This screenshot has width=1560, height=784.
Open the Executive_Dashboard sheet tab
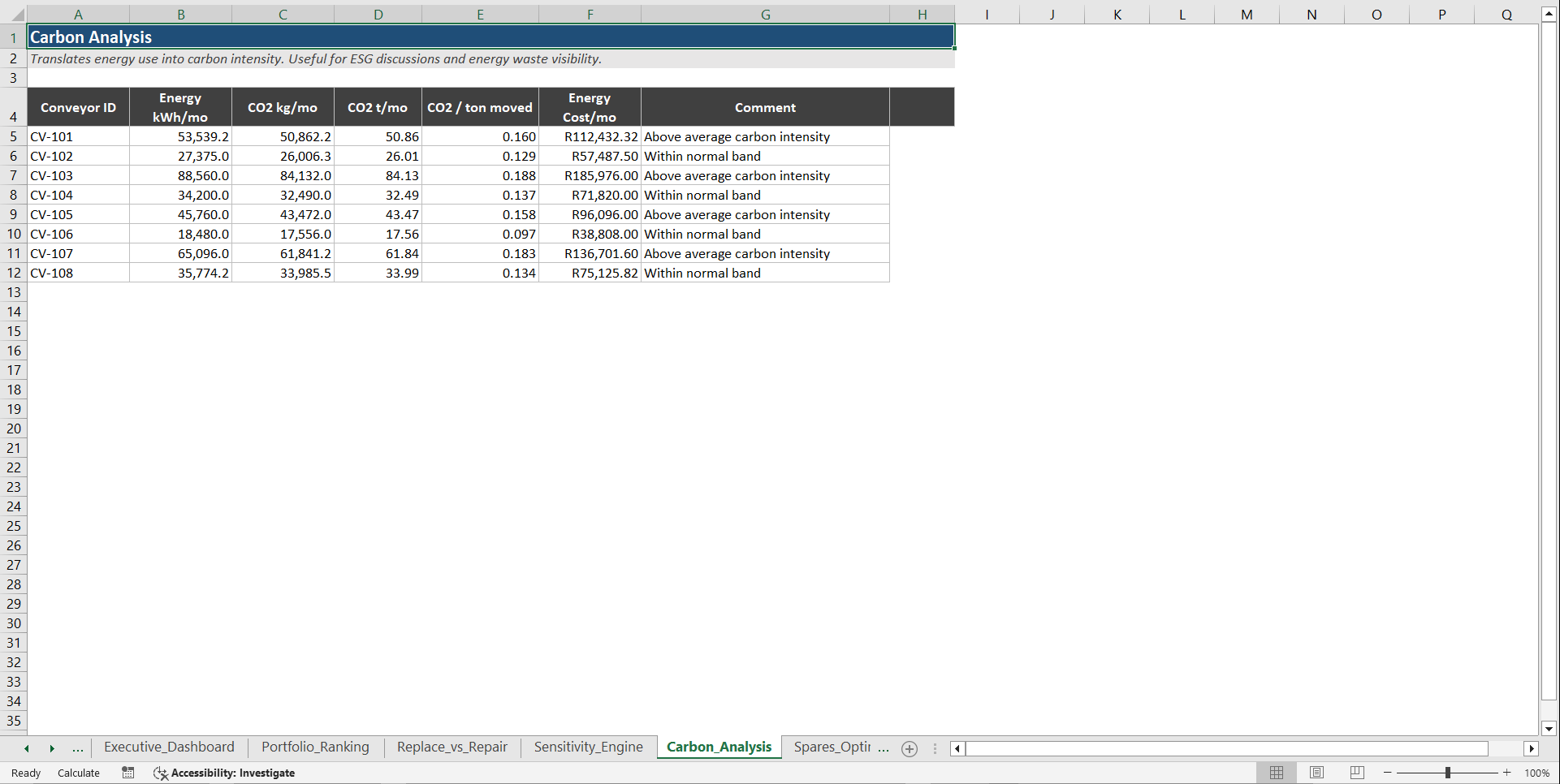169,747
